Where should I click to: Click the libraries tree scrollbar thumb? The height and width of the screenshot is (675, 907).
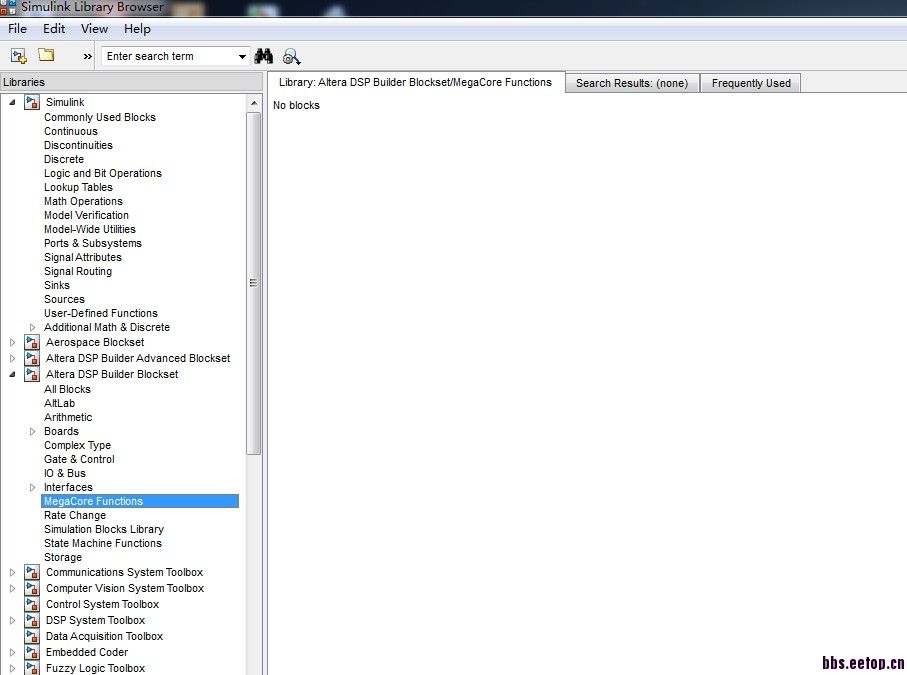tap(253, 283)
